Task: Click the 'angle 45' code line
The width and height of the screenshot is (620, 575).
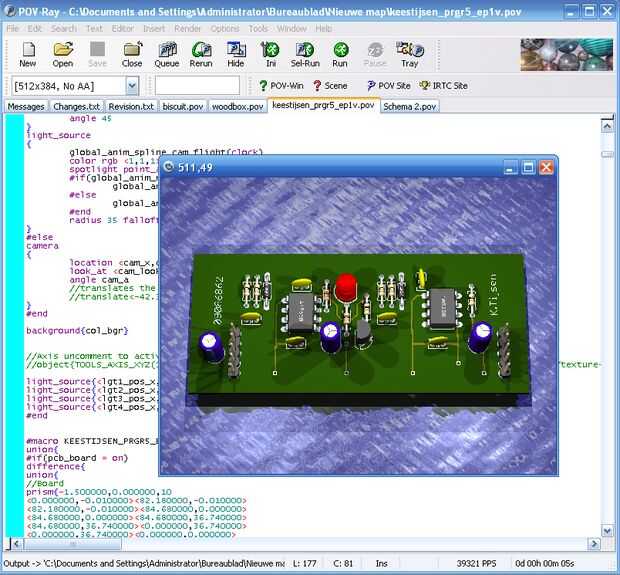Action: tap(91, 118)
